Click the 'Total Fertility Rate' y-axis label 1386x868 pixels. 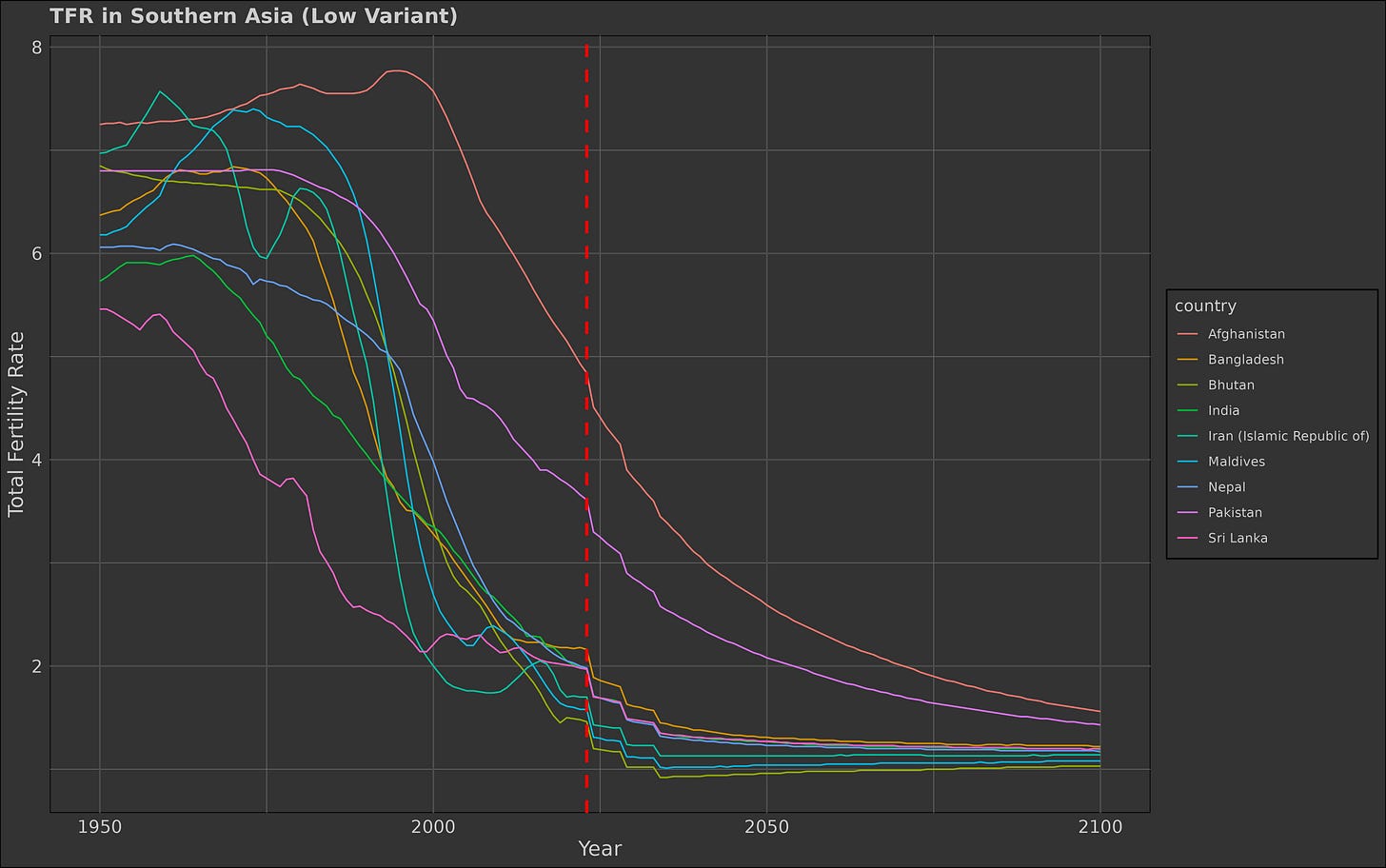tap(15, 424)
